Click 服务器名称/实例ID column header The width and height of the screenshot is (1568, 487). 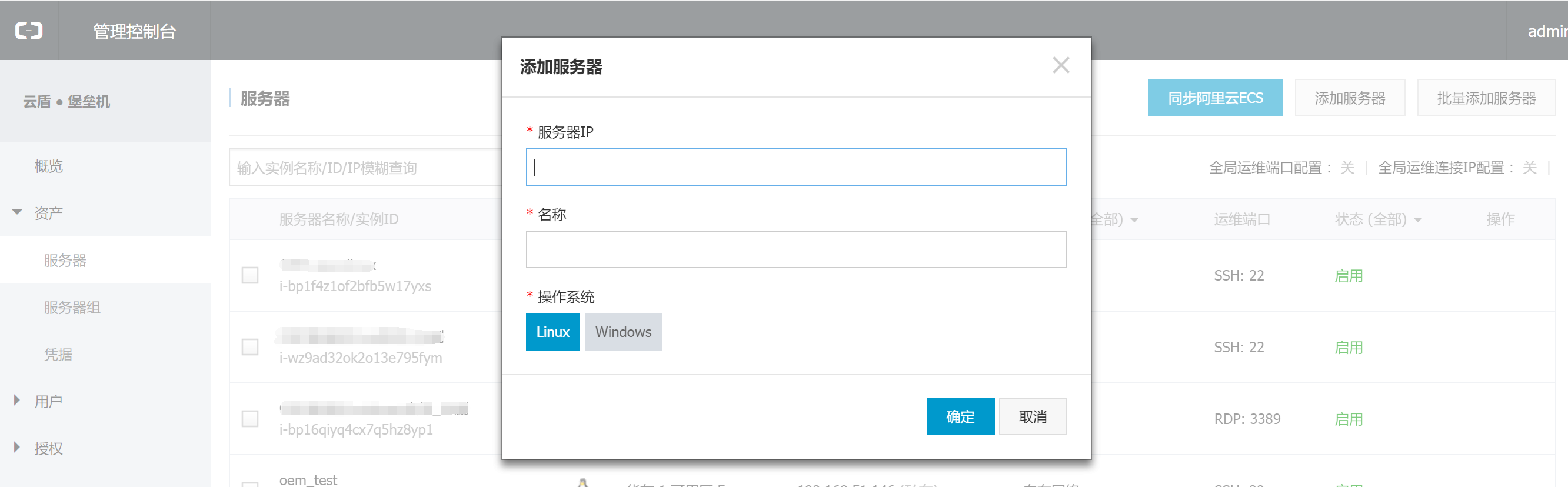point(338,219)
